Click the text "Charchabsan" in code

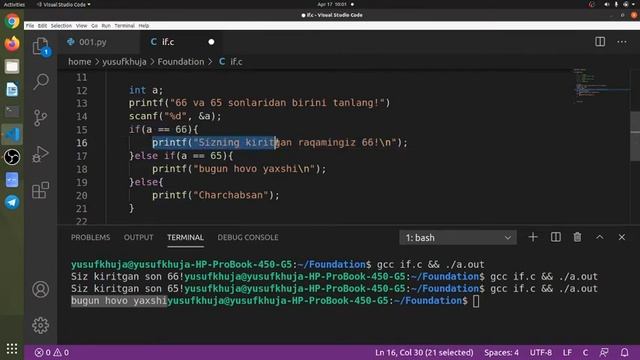click(231, 195)
